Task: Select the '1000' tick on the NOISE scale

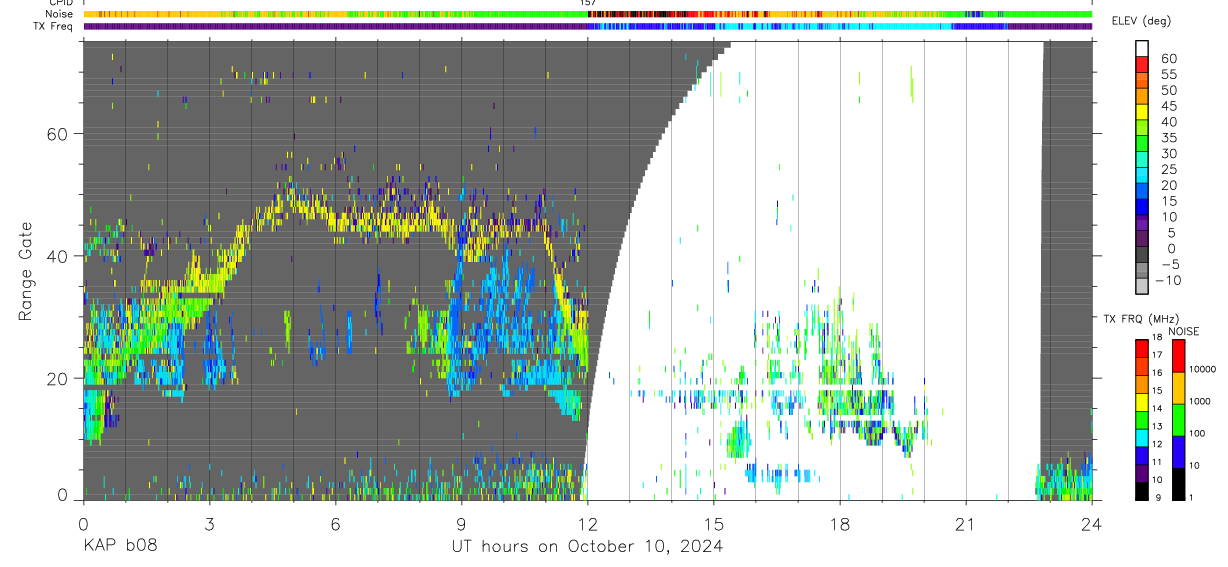Action: 1200,401
